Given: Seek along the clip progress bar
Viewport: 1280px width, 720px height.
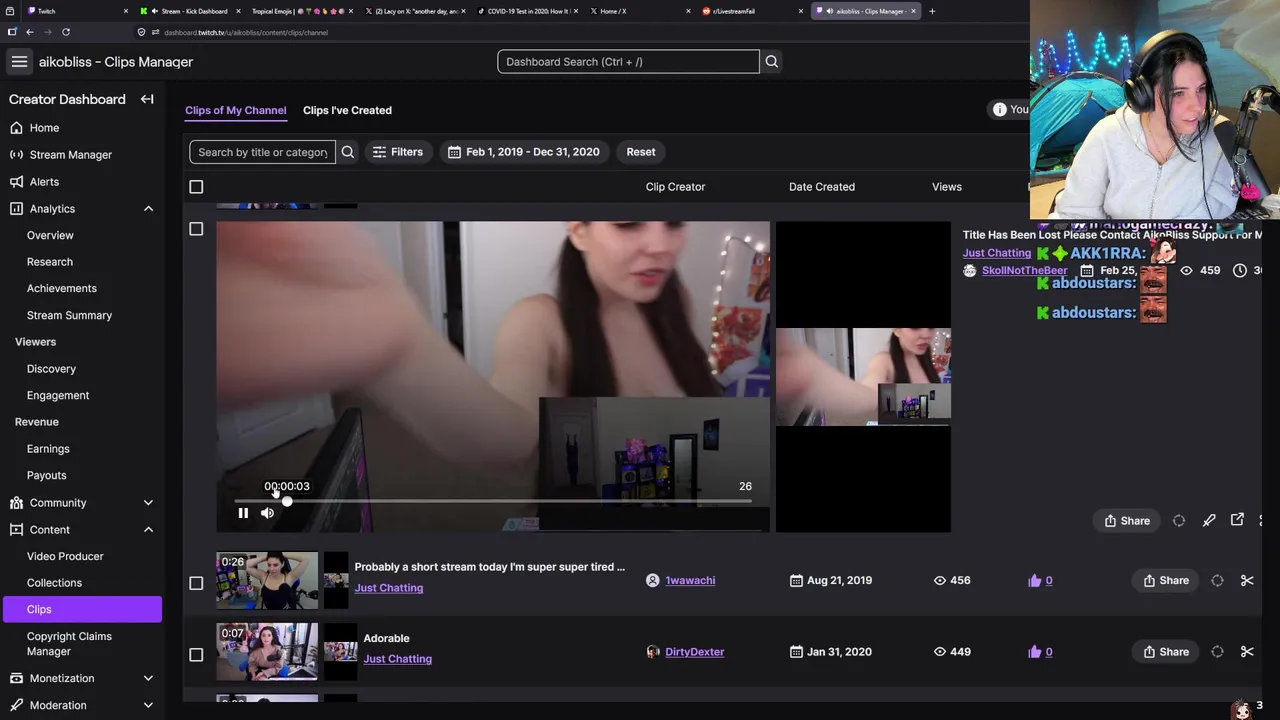Looking at the screenshot, I should (x=492, y=501).
